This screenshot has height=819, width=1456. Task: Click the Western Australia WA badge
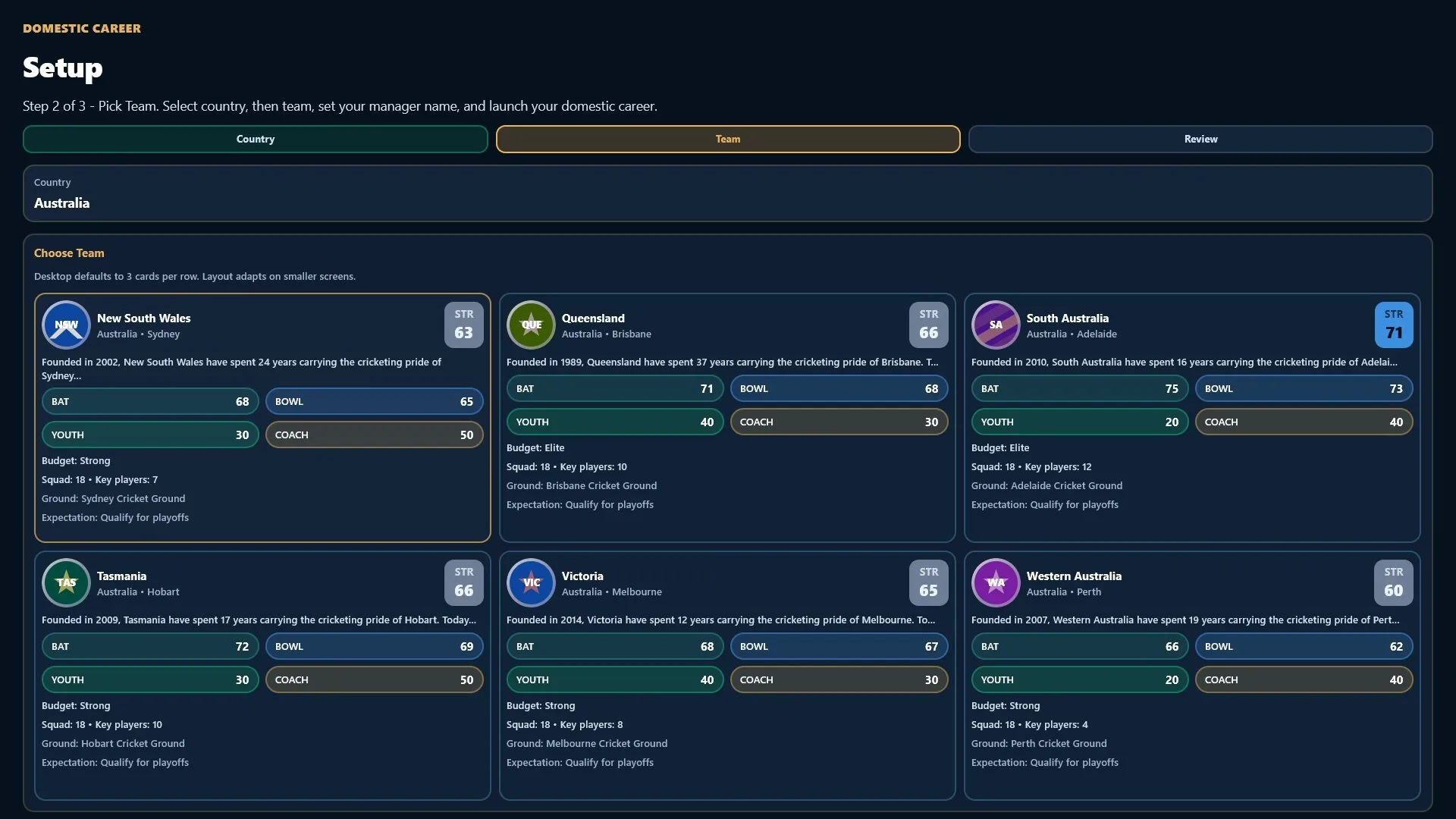(996, 583)
